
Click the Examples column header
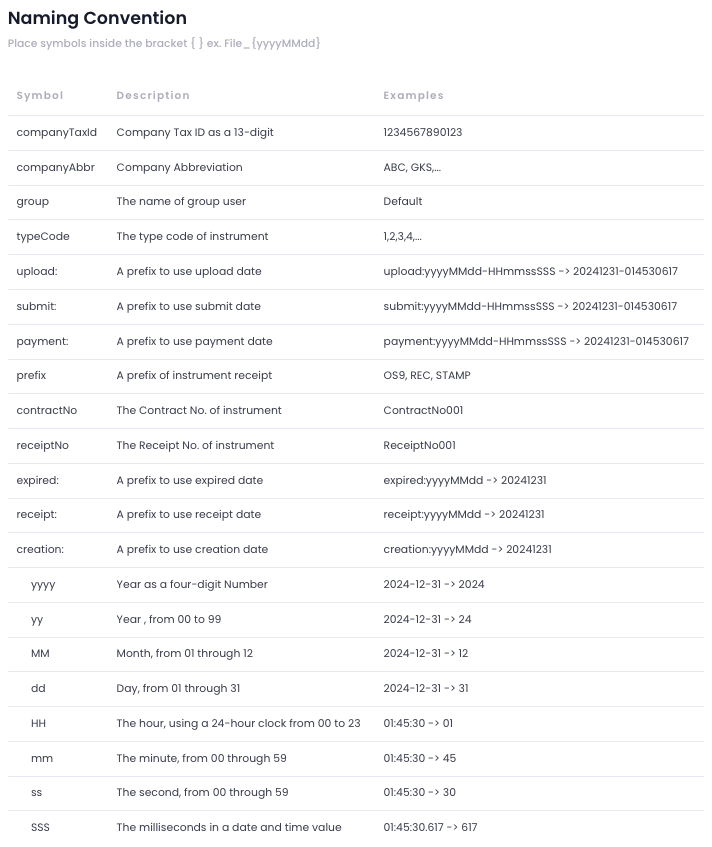tap(413, 96)
